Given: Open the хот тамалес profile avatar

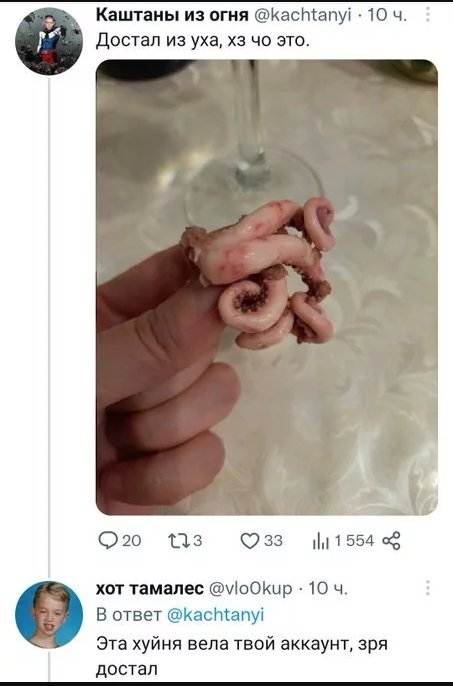Looking at the screenshot, I should point(49,615).
